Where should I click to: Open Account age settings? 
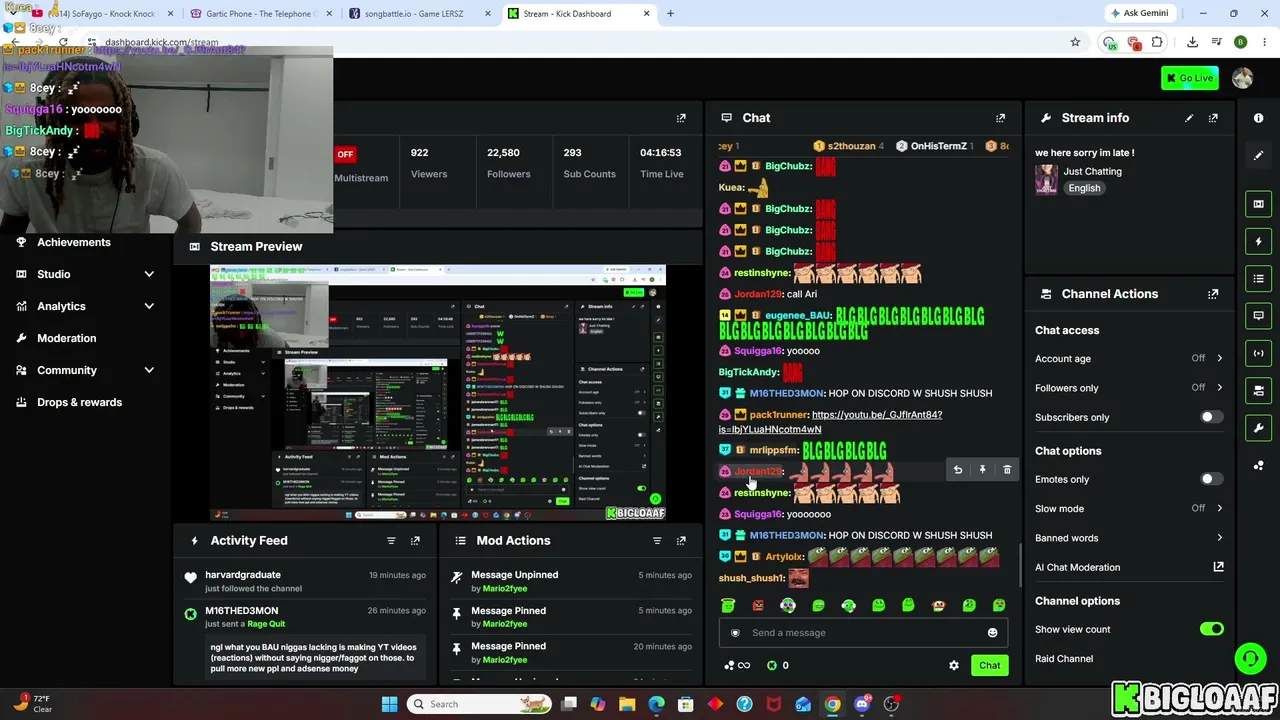coord(1129,358)
